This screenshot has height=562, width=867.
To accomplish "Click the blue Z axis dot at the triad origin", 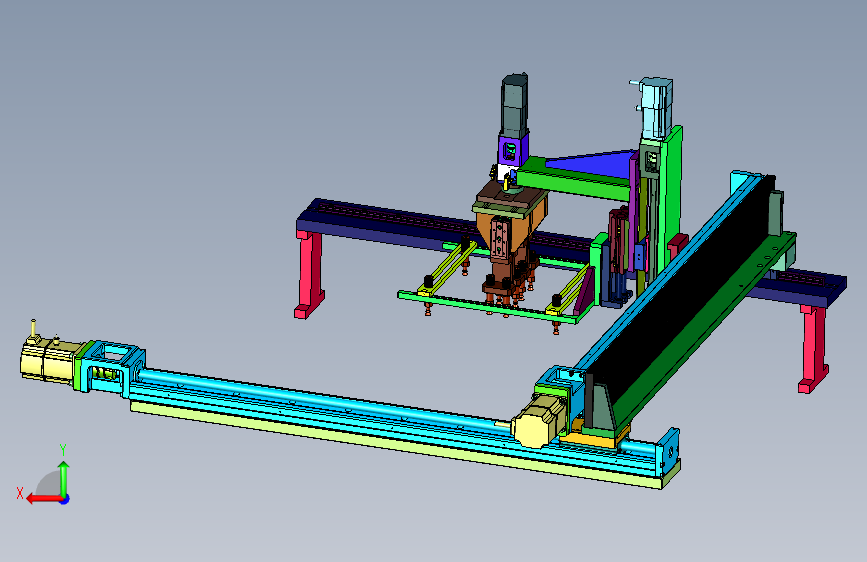I will [x=65, y=499].
